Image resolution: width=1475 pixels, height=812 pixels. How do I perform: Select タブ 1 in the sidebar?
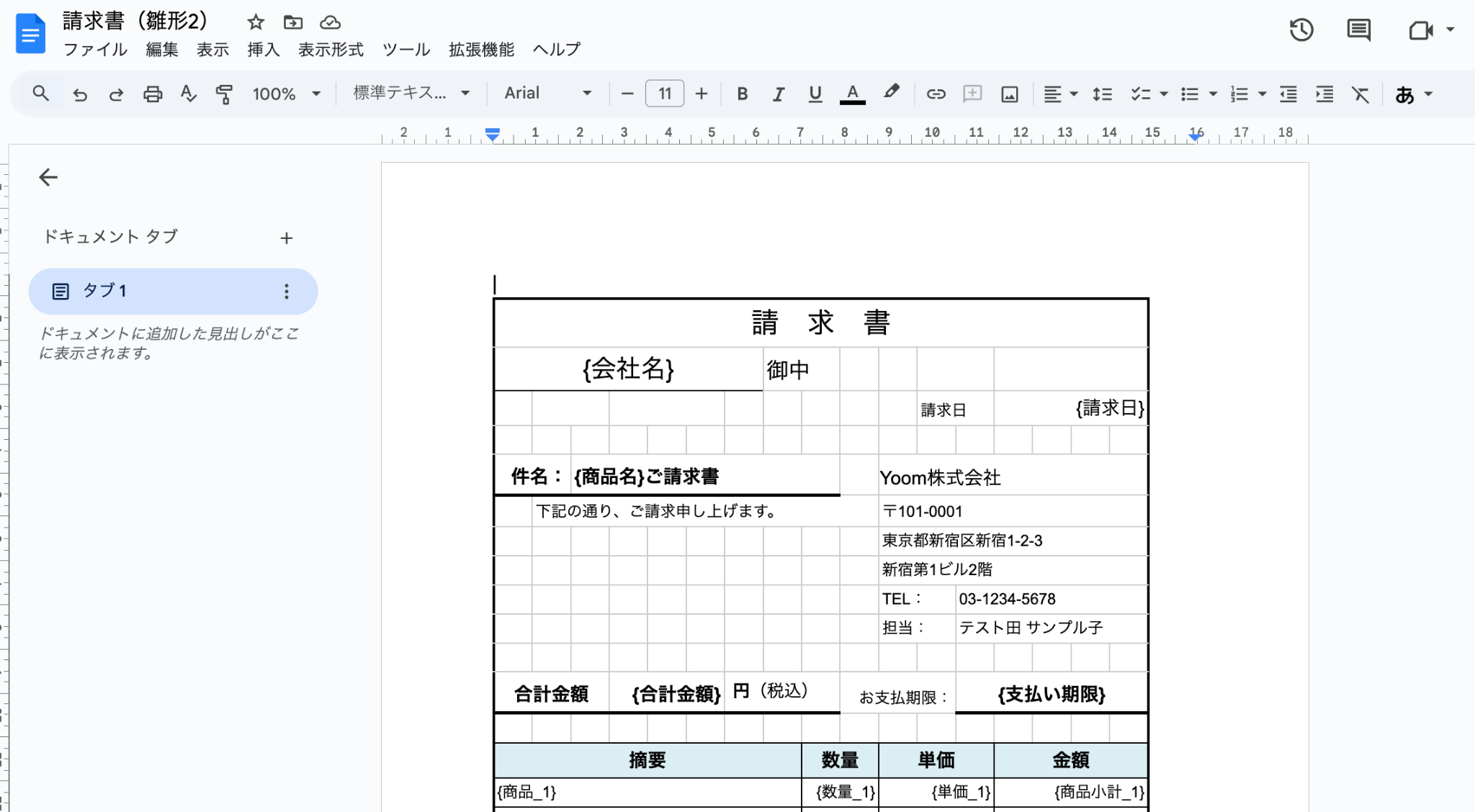point(173,291)
